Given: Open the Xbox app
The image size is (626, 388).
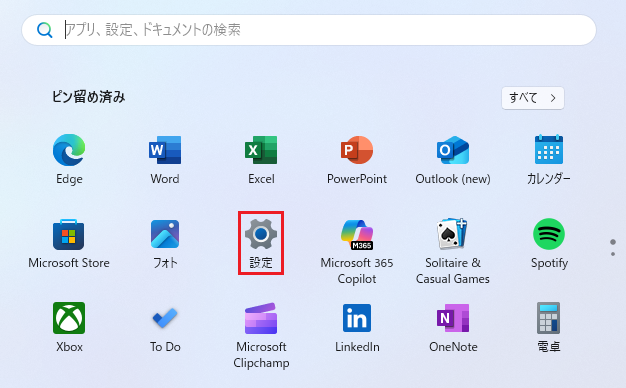Looking at the screenshot, I should coord(69,327).
